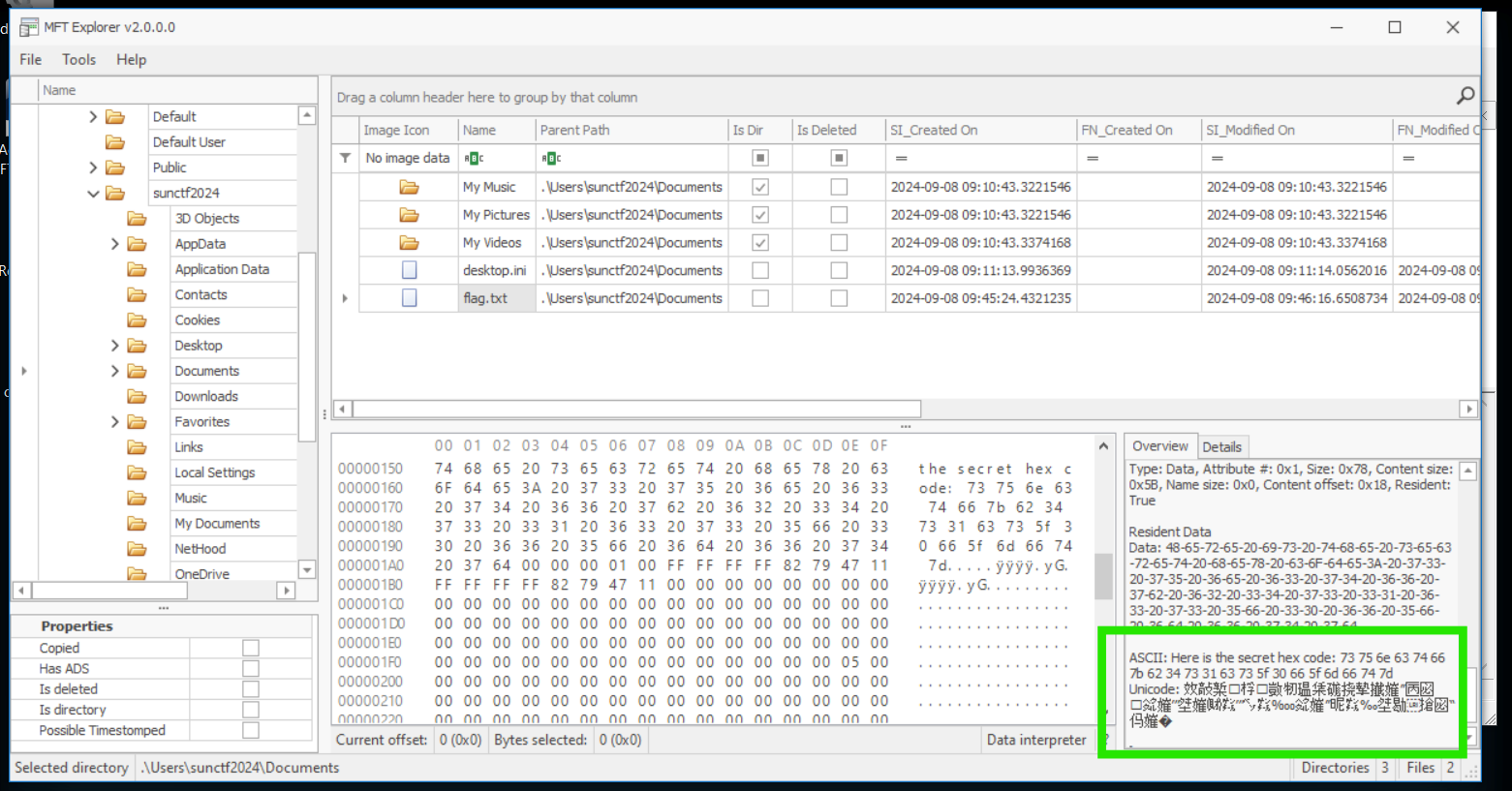Expand the root node arrow at tree left edge
Screen dimensions: 1512x791
(x=24, y=371)
